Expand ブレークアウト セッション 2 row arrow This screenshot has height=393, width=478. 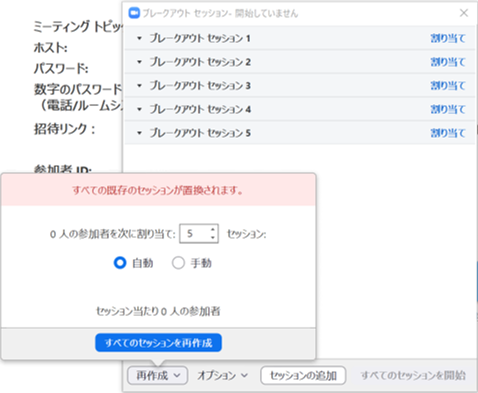point(139,62)
